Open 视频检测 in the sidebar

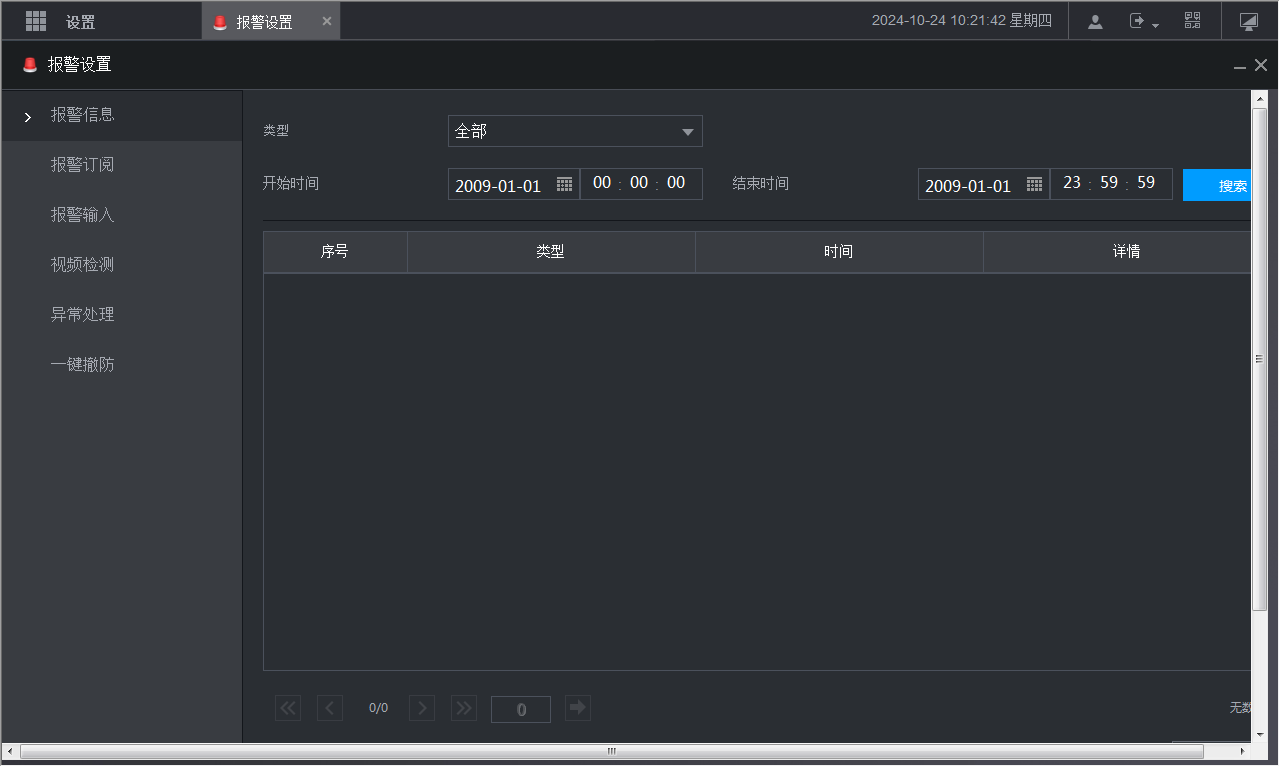click(83, 265)
